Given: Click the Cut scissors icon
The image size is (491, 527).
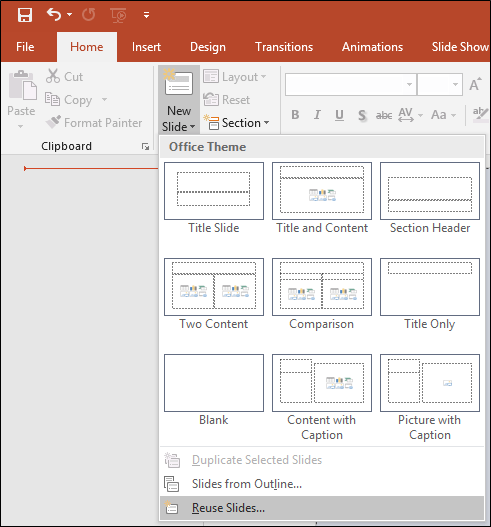Looking at the screenshot, I should [x=53, y=76].
